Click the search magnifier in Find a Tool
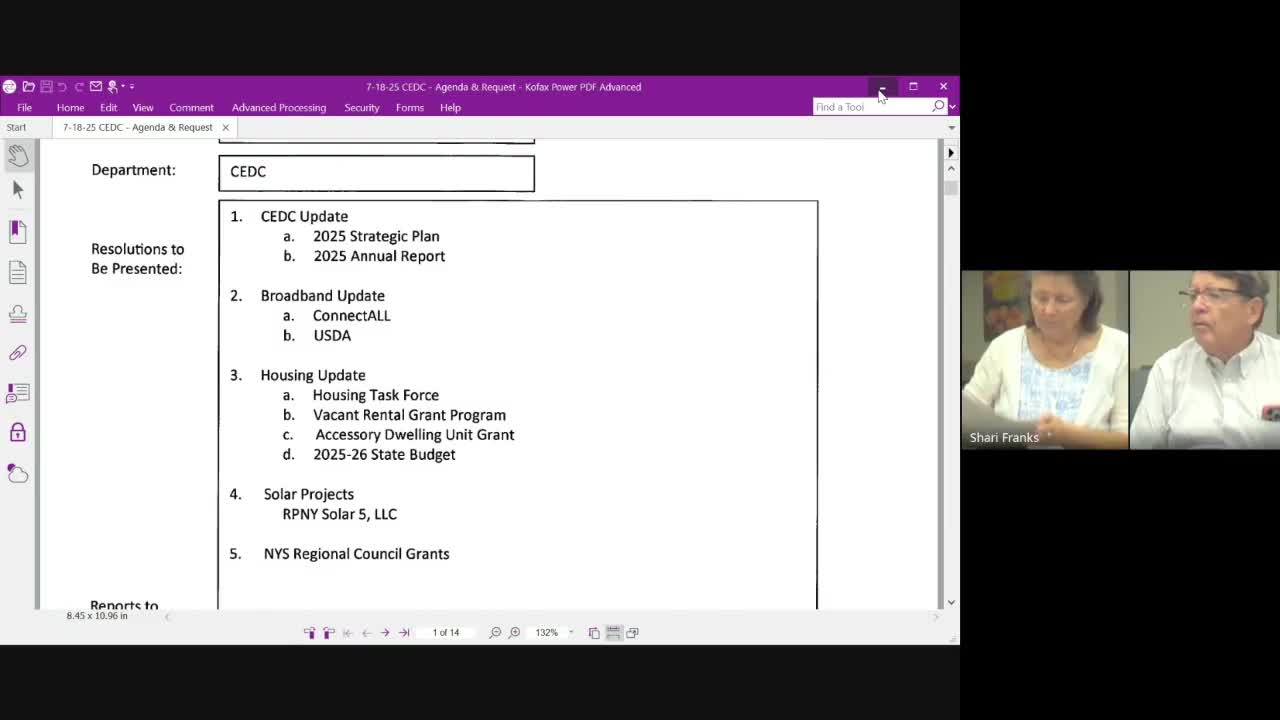 (x=938, y=106)
